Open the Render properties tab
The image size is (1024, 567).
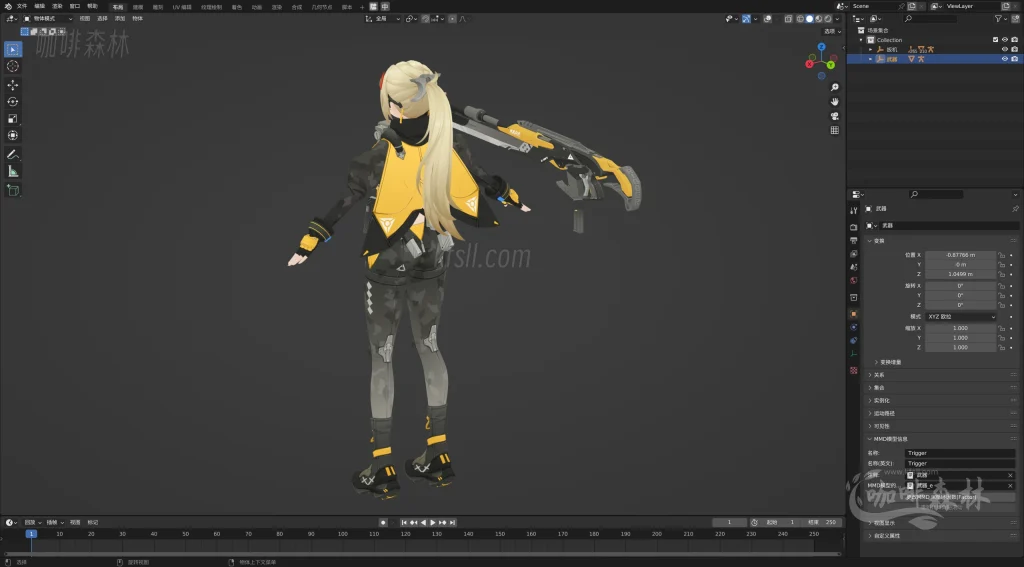click(854, 227)
